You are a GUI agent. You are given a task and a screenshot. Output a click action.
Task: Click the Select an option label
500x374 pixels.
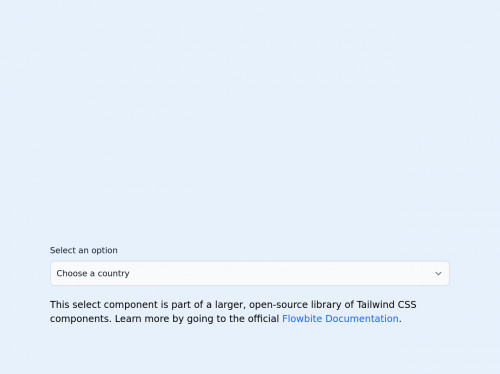(84, 250)
